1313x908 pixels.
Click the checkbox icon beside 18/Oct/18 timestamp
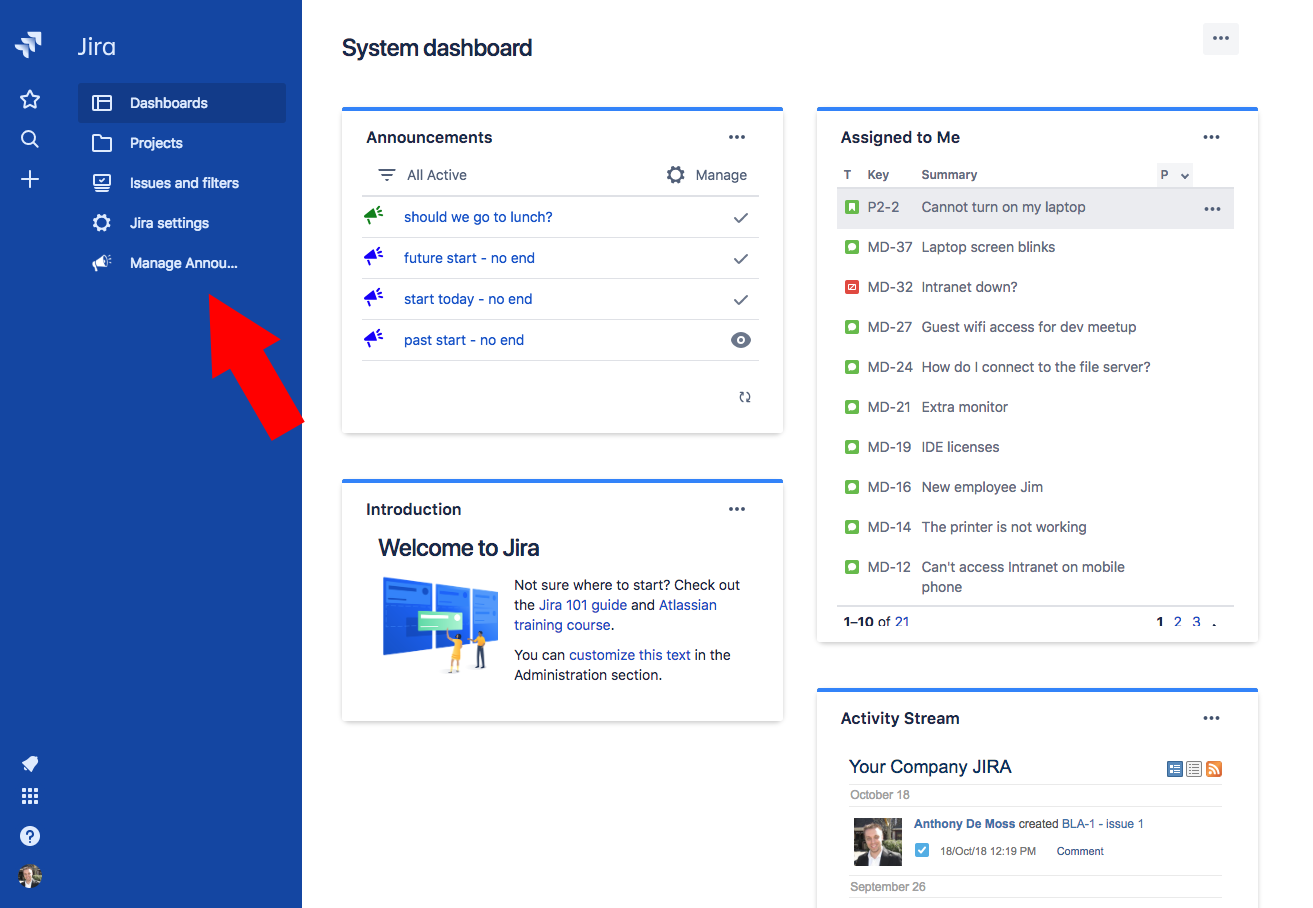tap(922, 851)
